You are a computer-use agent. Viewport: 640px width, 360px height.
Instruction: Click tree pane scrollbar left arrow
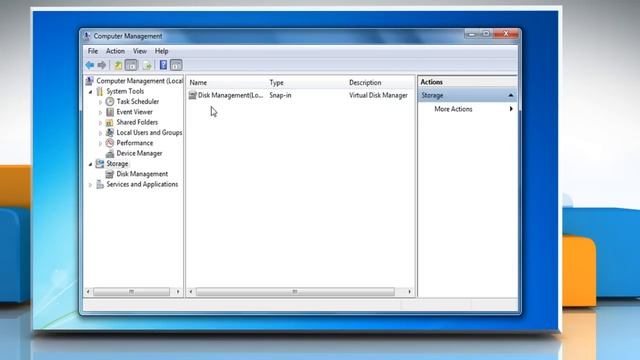[88, 291]
